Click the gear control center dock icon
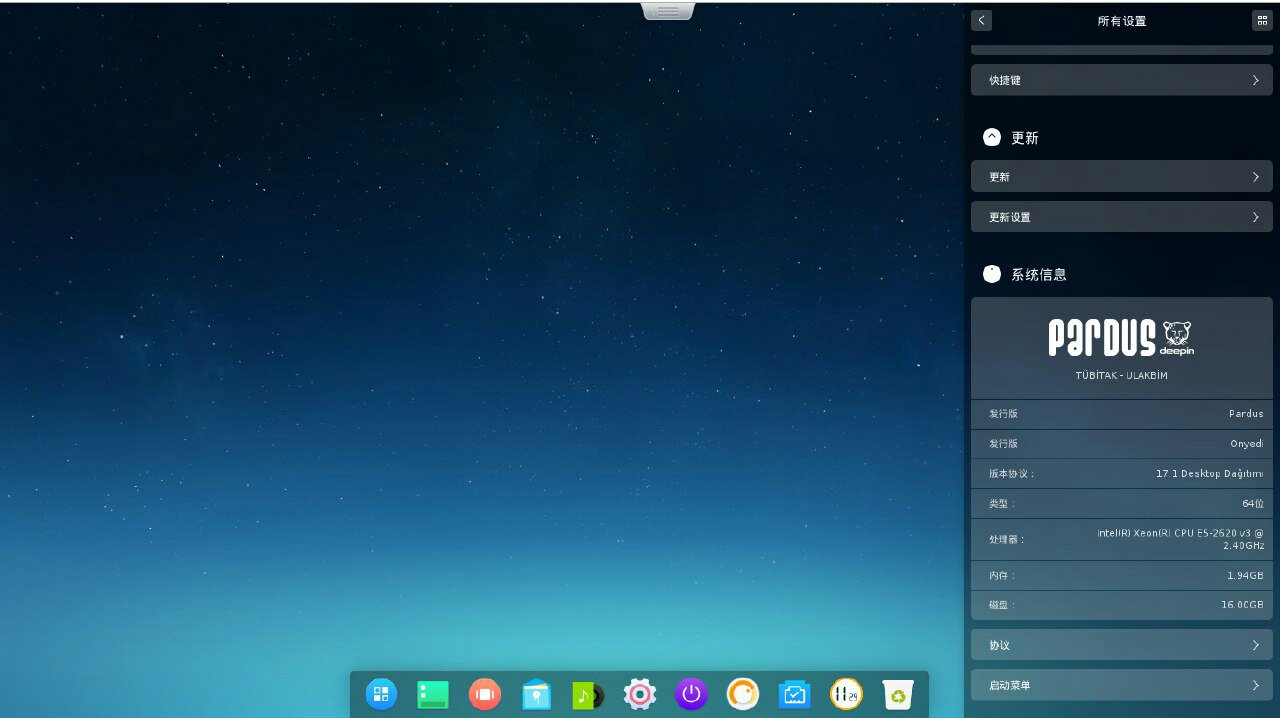The image size is (1280, 718). coord(640,693)
